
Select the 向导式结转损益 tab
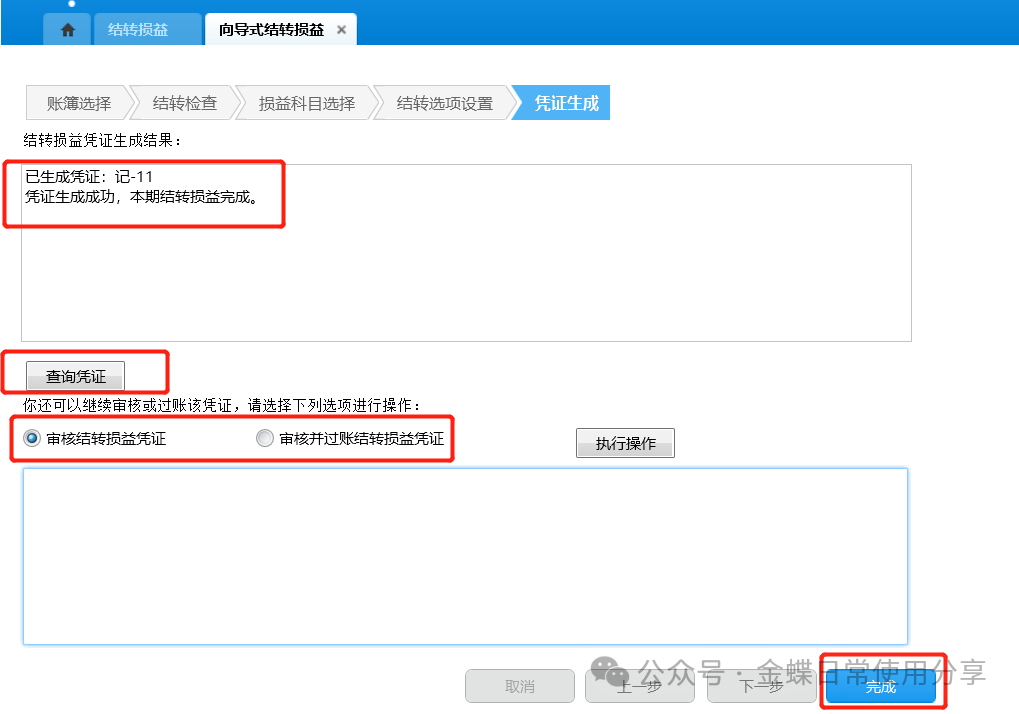point(271,30)
